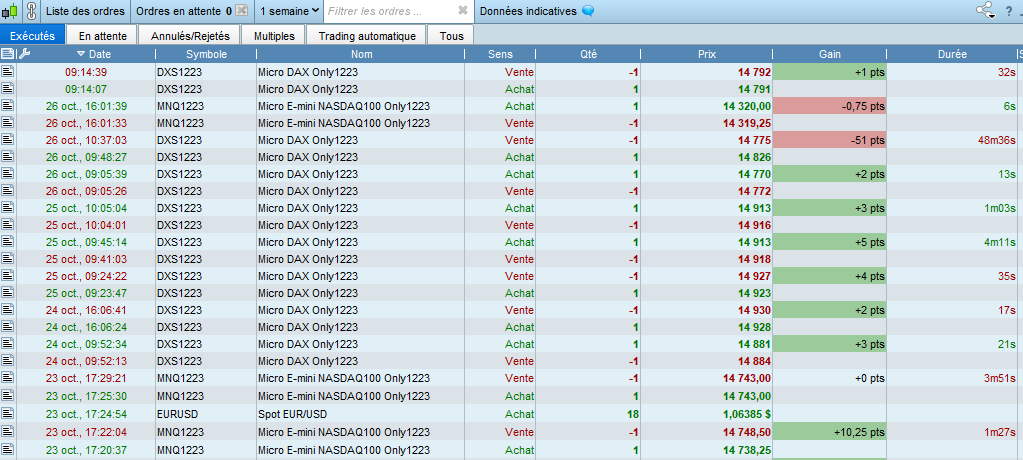The width and height of the screenshot is (1023, 460).
Task: Open detail icon for 26 oct. 09:48:27 order
Action: [8, 157]
